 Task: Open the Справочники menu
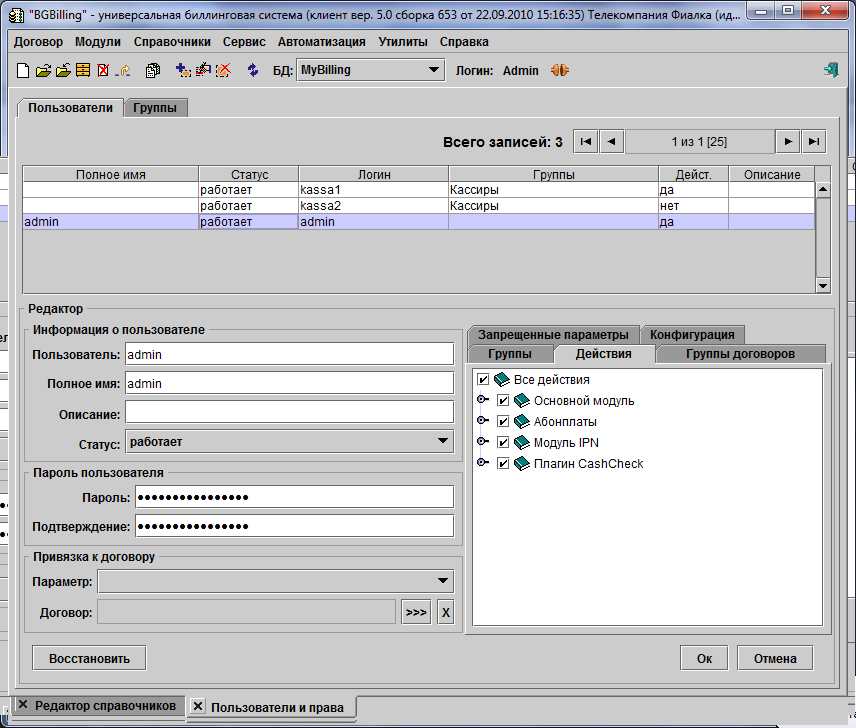(x=172, y=42)
